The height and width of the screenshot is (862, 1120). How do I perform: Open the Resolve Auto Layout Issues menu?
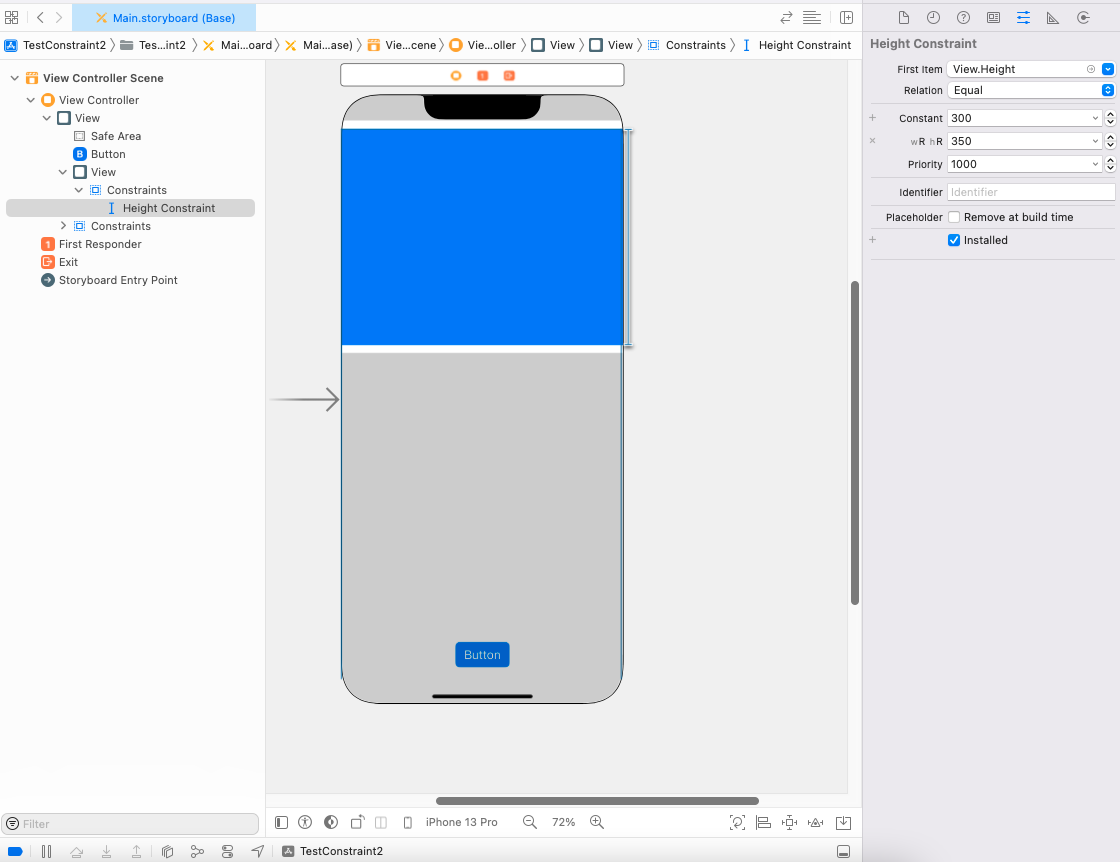tap(816, 822)
